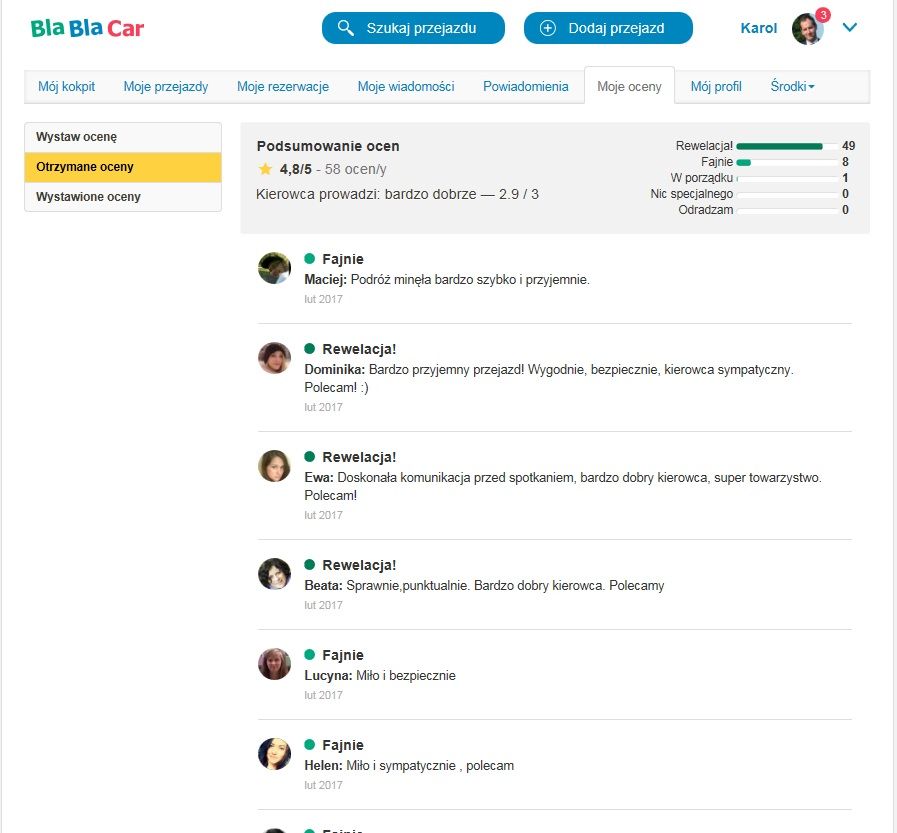
Task: Click the gold star rating icon
Action: pos(265,169)
